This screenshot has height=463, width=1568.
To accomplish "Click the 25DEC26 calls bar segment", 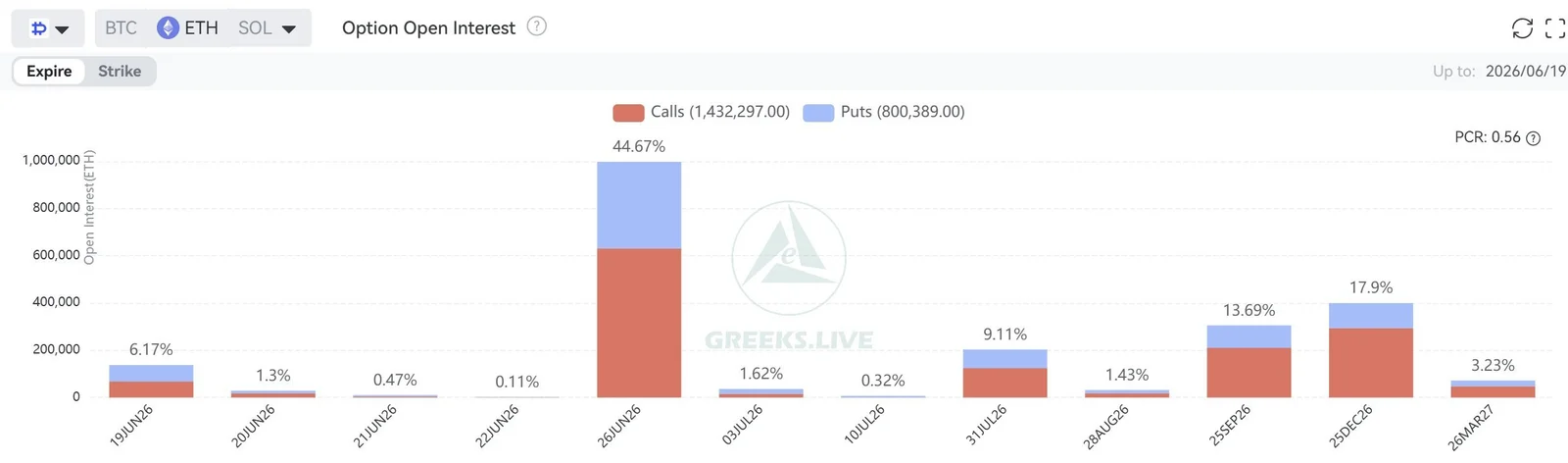I will 1371,363.
